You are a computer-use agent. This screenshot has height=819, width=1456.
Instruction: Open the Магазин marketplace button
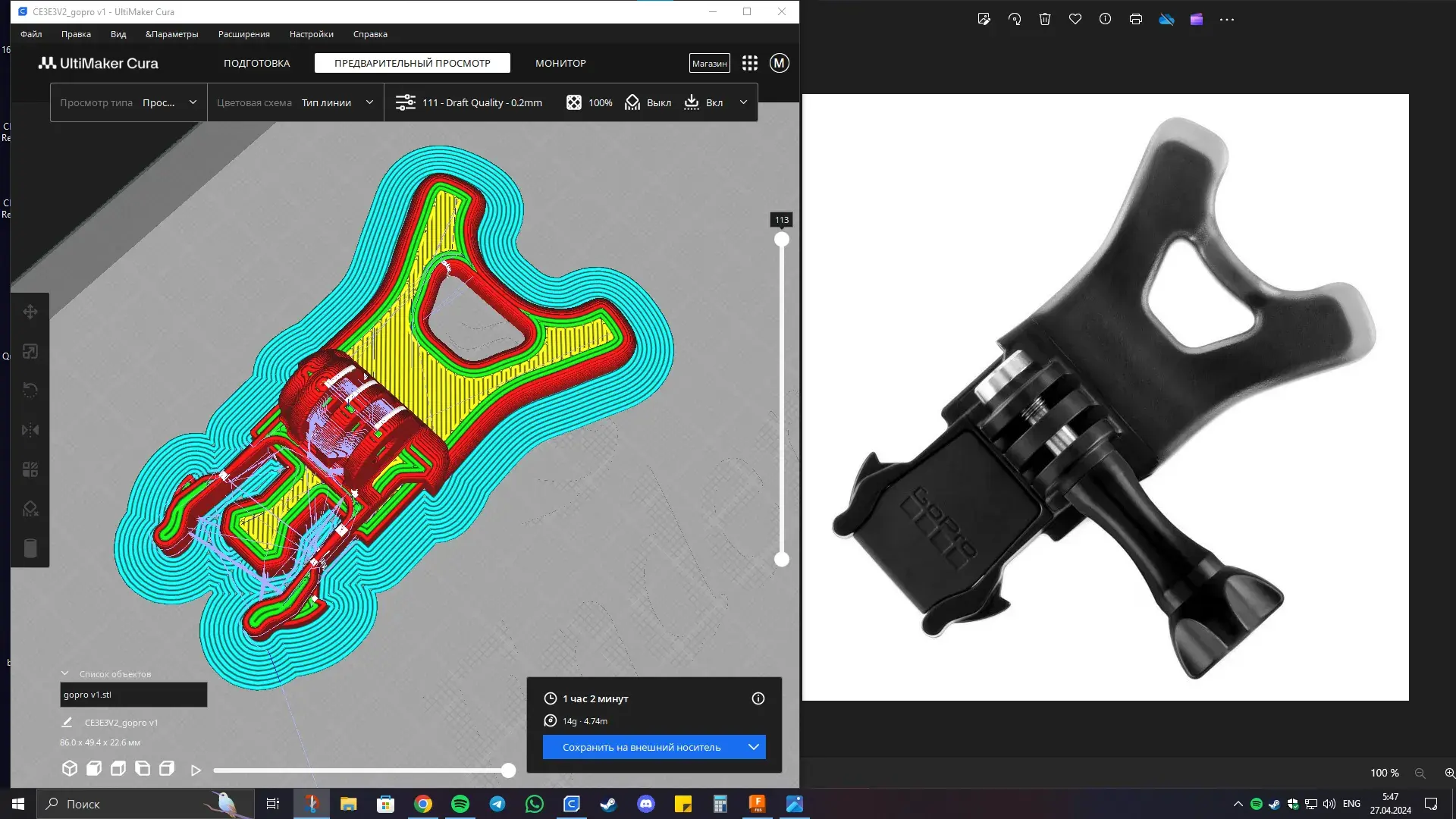(710, 63)
